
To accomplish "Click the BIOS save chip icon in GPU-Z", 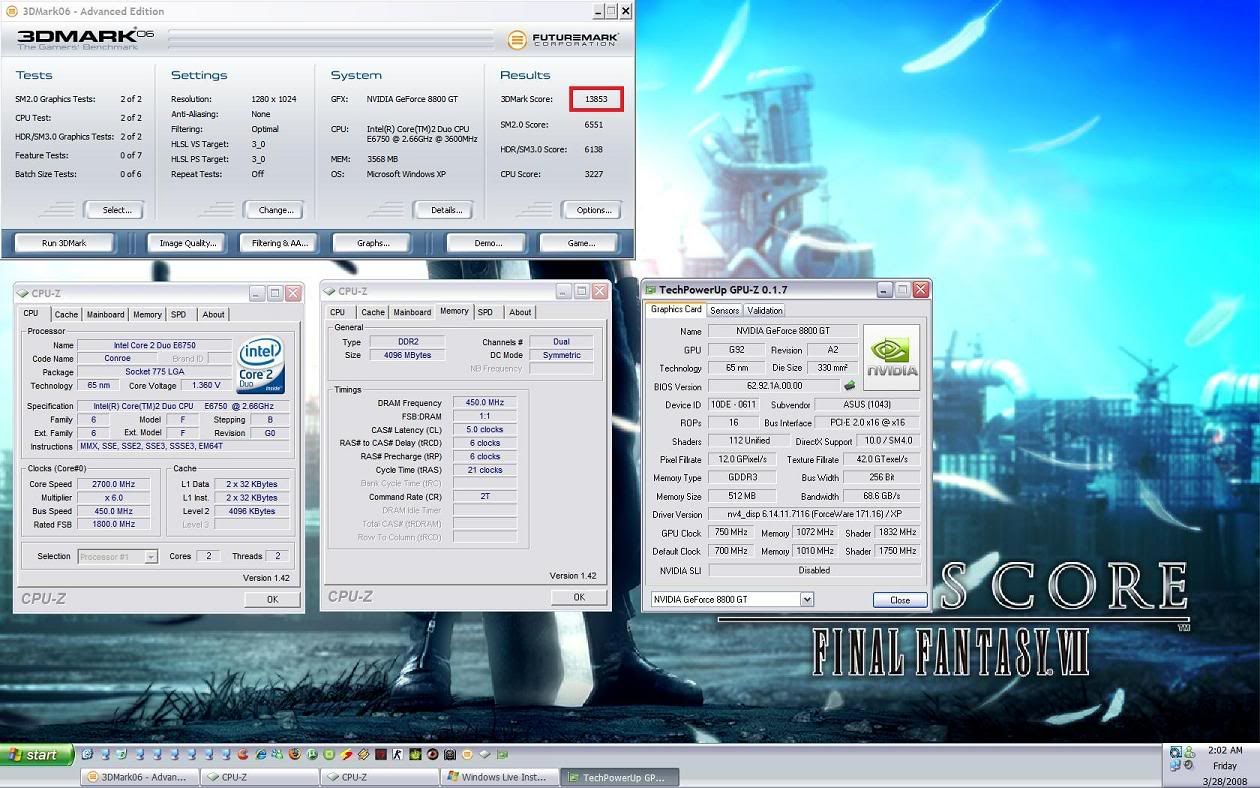I will [849, 386].
